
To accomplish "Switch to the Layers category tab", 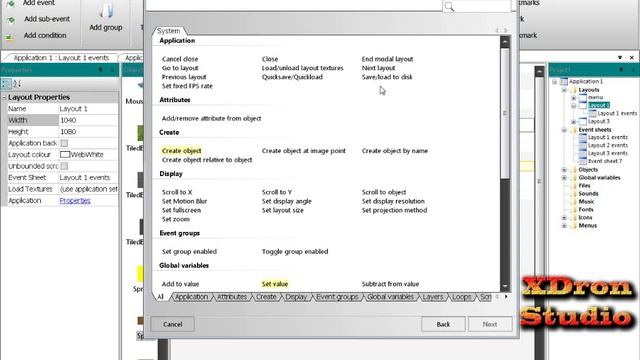I will (x=433, y=297).
